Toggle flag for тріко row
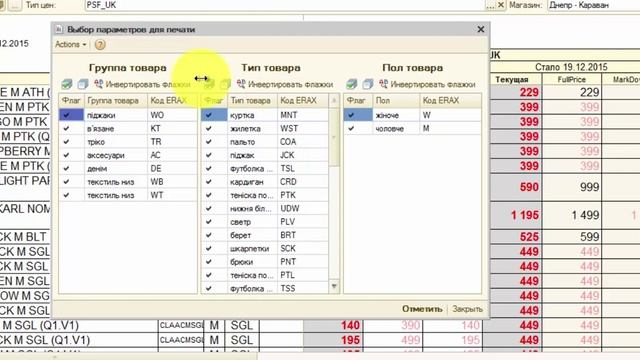Viewport: 640px width, 360px height. (67, 142)
